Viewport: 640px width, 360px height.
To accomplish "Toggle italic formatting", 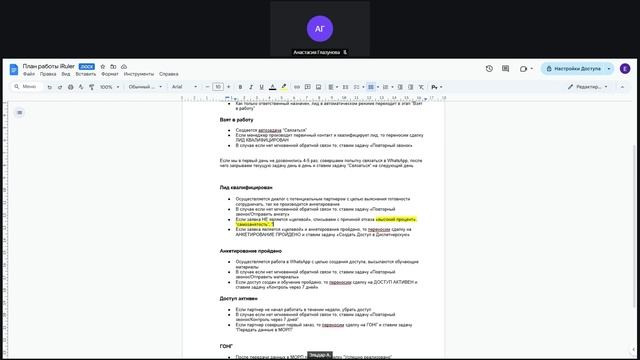I will pyautogui.click(x=251, y=87).
